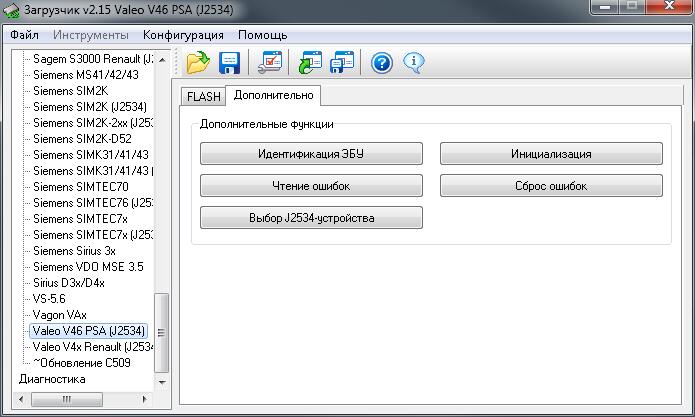The width and height of the screenshot is (695, 417).
Task: Open settings via wrench checklist icon
Action: pyautogui.click(x=270, y=62)
